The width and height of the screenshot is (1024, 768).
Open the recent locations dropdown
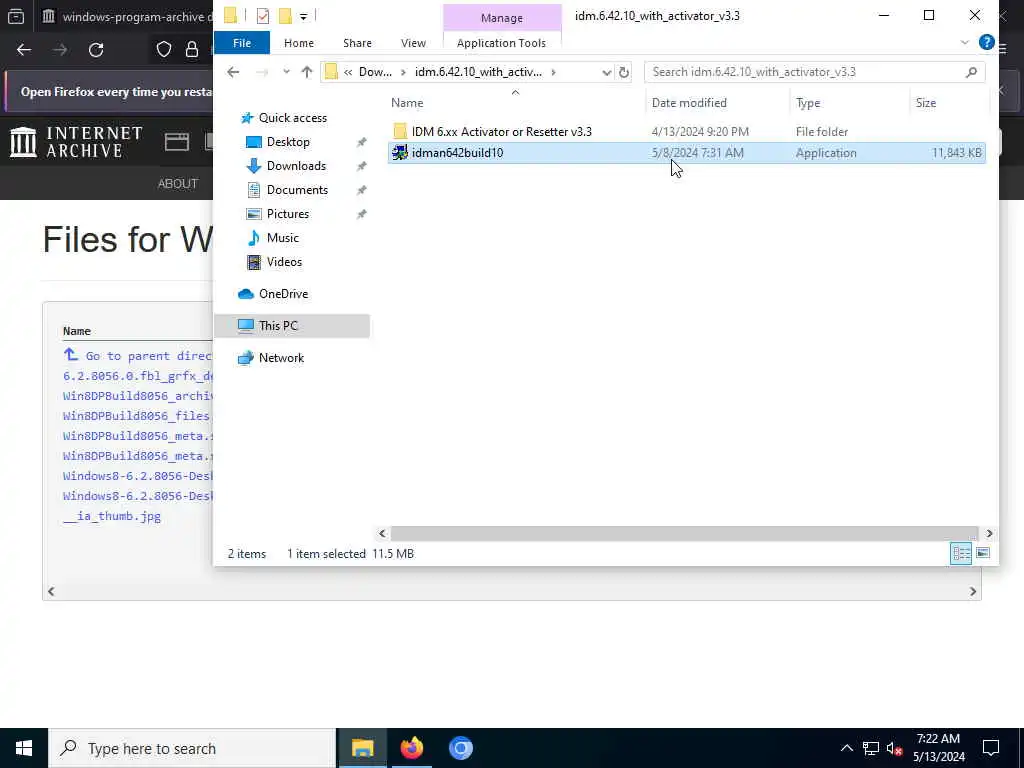tap(286, 72)
